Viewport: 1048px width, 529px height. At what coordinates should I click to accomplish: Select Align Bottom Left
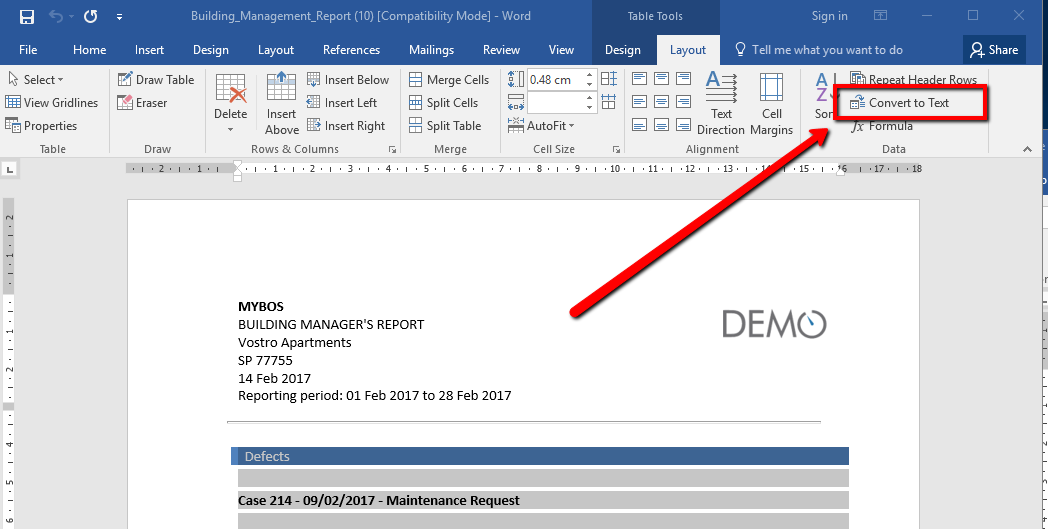click(639, 125)
